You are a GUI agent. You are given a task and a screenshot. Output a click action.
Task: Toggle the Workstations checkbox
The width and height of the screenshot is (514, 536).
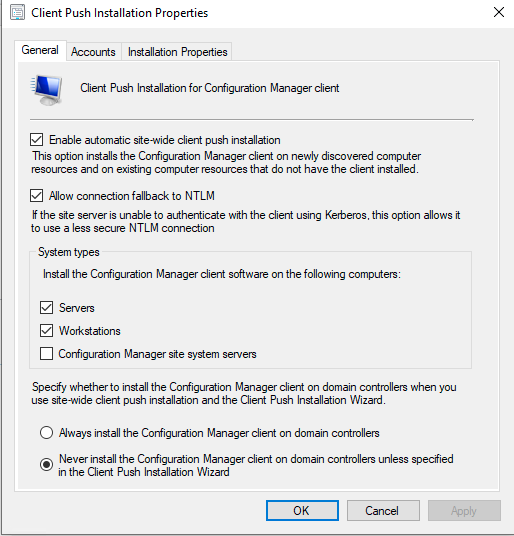pos(46,331)
